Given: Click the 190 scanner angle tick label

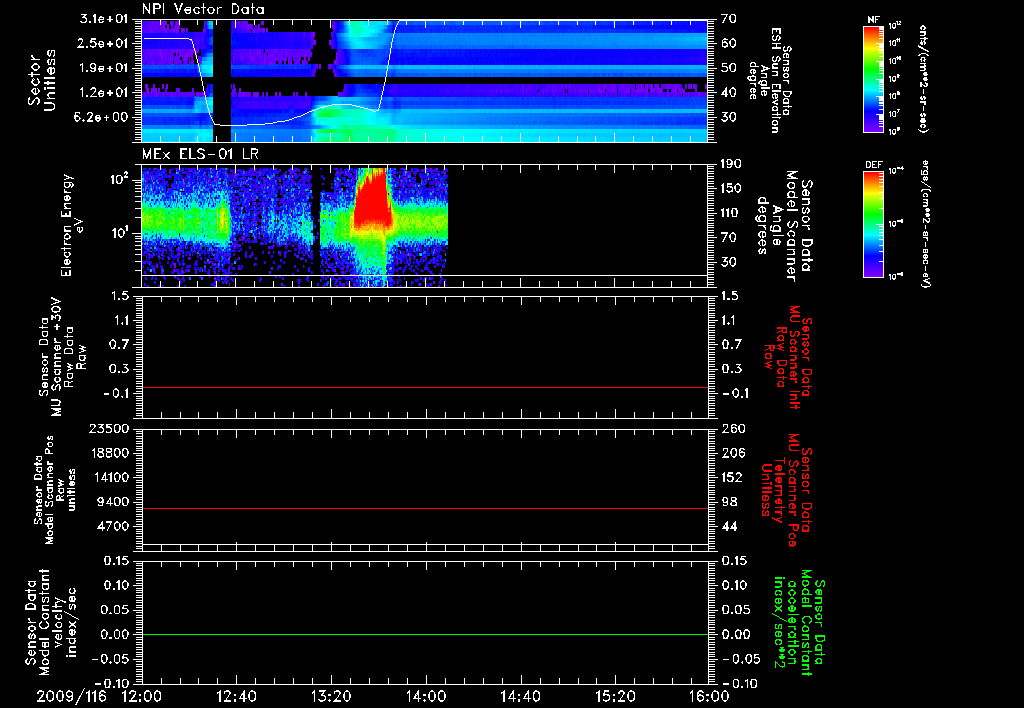Looking at the screenshot, I should point(731,164).
